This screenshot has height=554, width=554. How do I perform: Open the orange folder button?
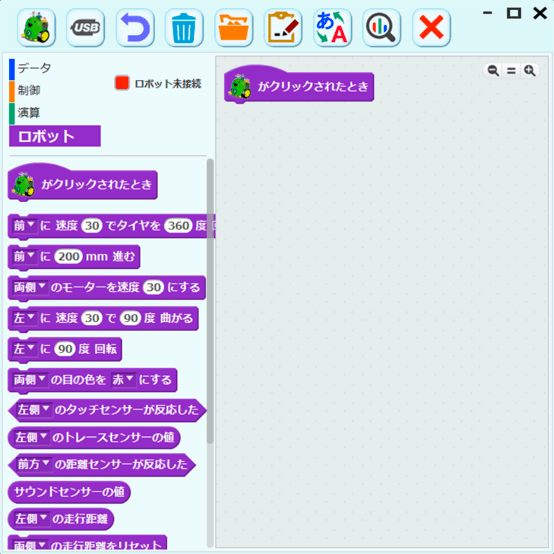click(x=234, y=28)
